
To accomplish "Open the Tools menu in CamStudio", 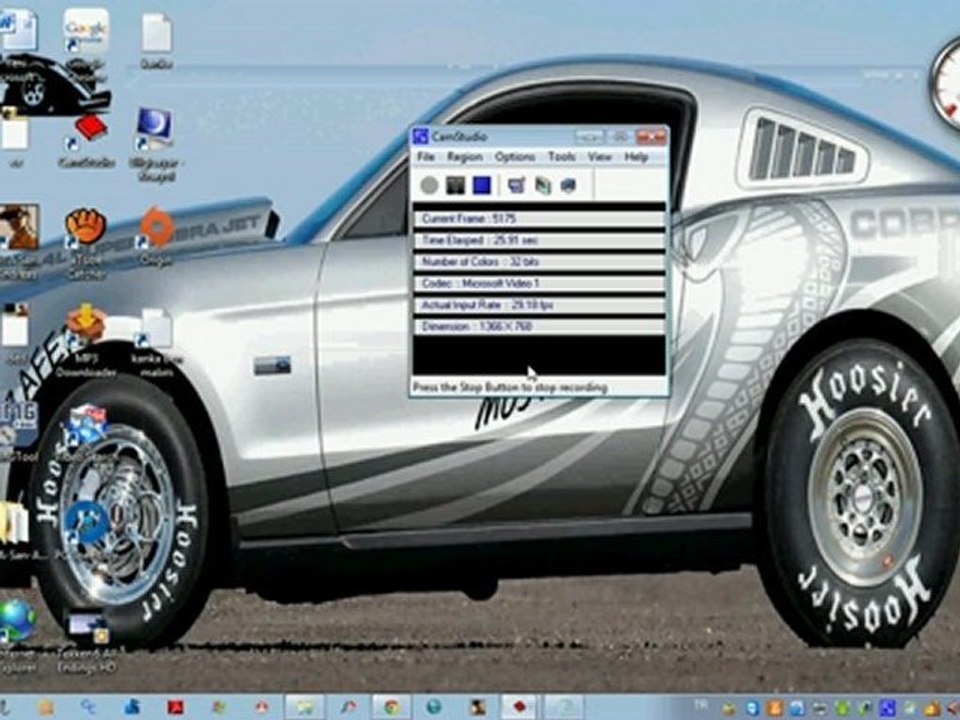I will point(561,157).
